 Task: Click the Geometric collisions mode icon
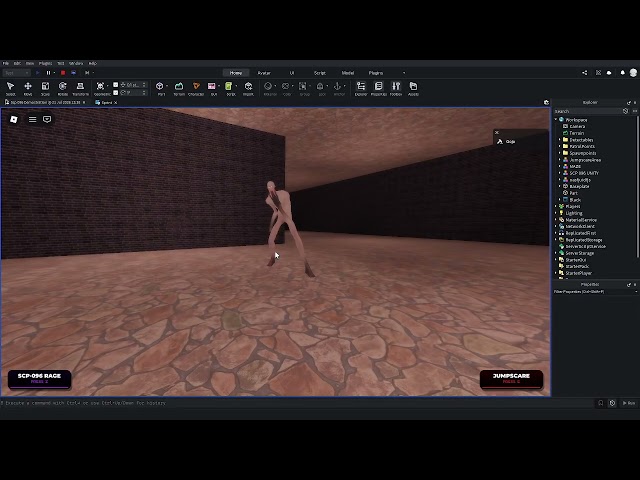[x=100, y=86]
